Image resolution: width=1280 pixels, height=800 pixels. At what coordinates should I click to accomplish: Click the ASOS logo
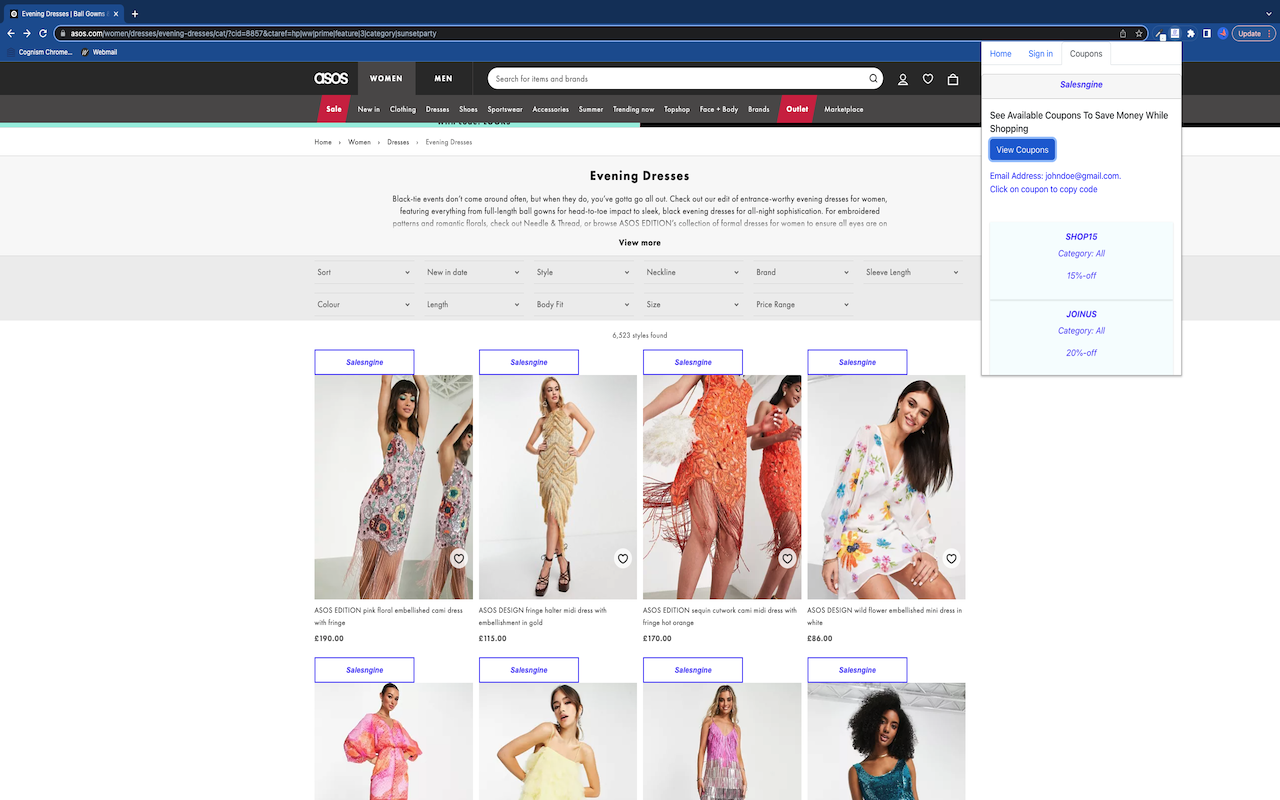(331, 78)
